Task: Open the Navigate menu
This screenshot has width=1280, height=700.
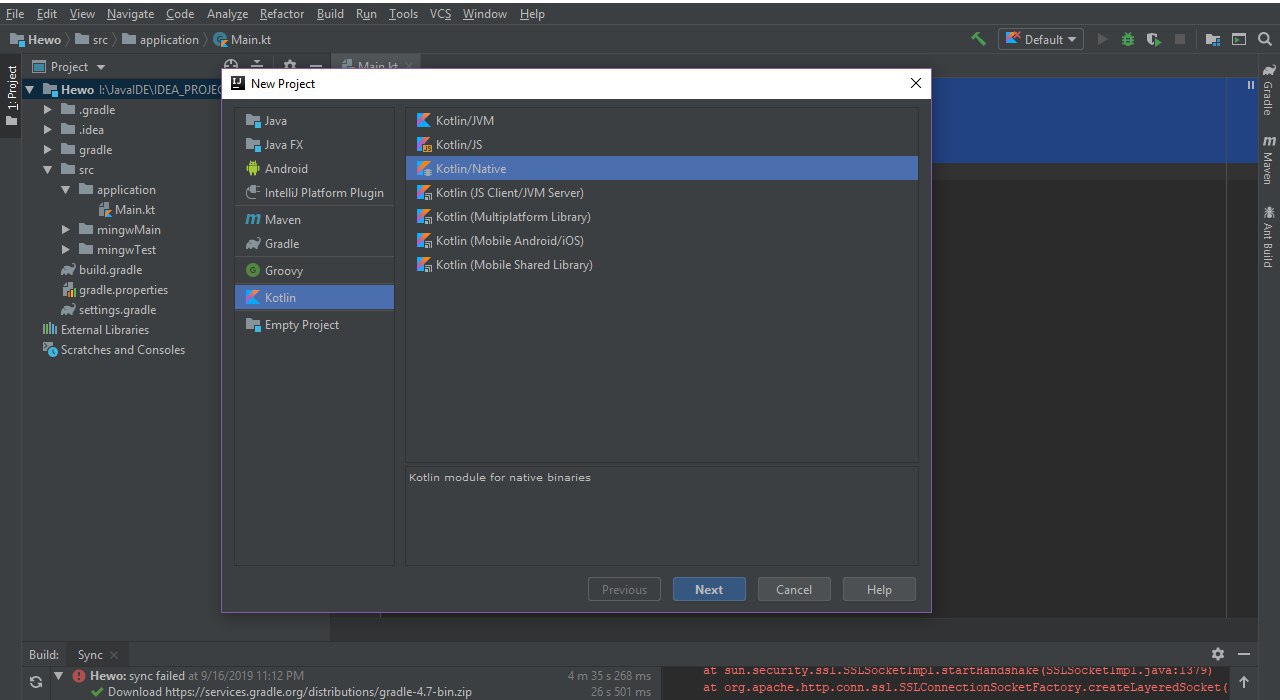Action: (x=130, y=14)
